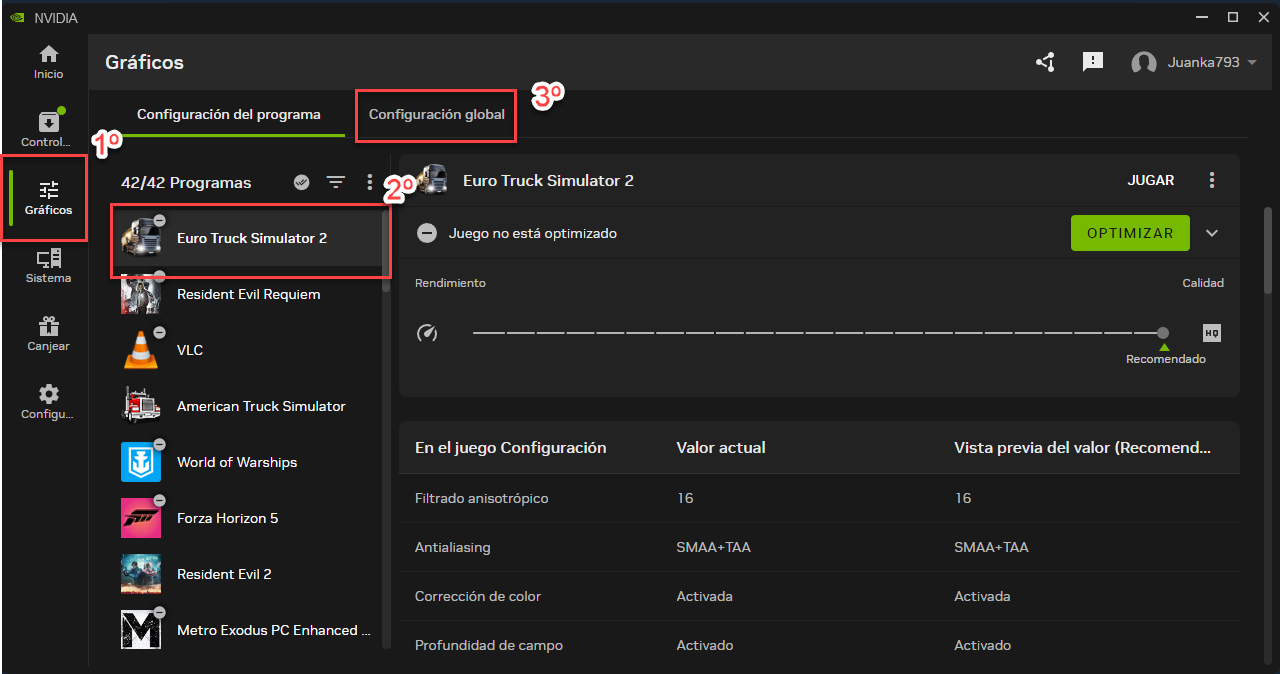This screenshot has width=1280, height=674.
Task: Click the JUGAR button
Action: [x=1151, y=180]
